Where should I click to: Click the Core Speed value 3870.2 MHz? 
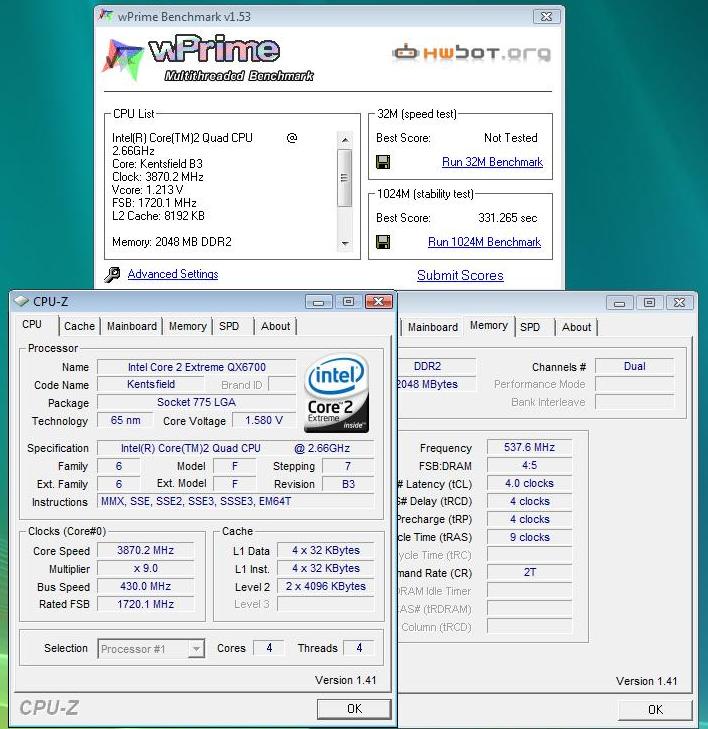146,550
